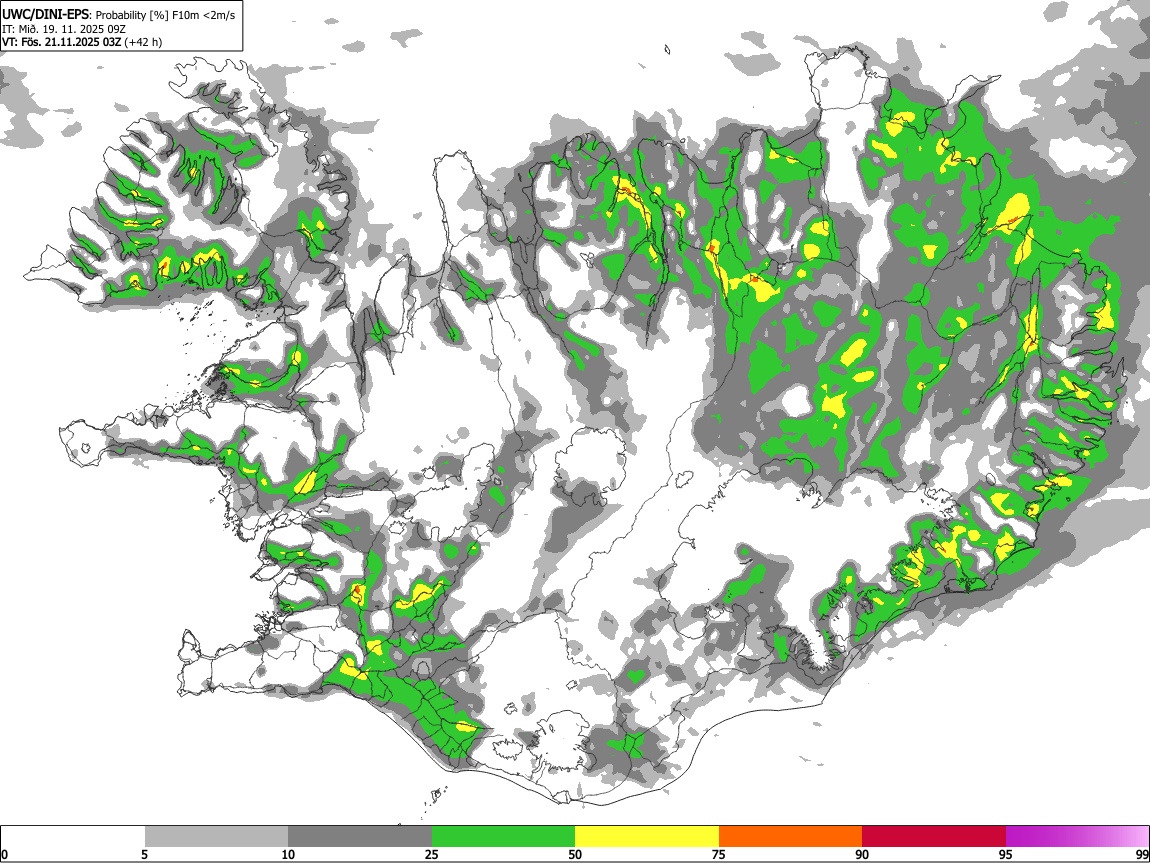Click the legend value label 75
Viewport: 1150px width, 863px height.
[x=719, y=854]
